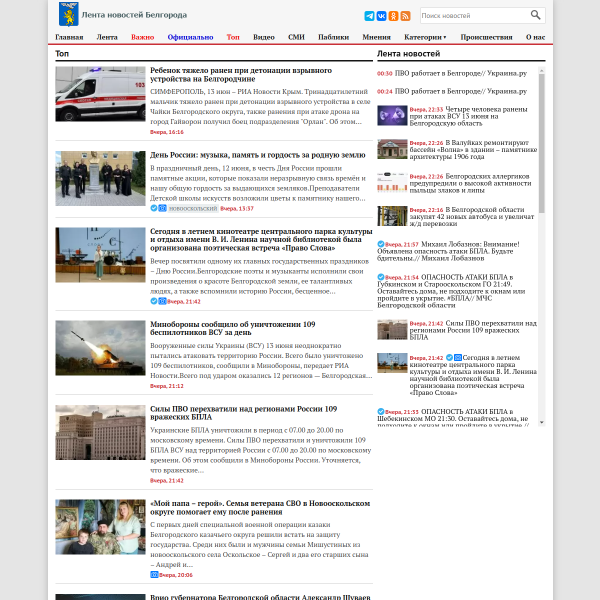Open the 'СМИ' menu item
The image size is (600, 600).
click(x=296, y=37)
